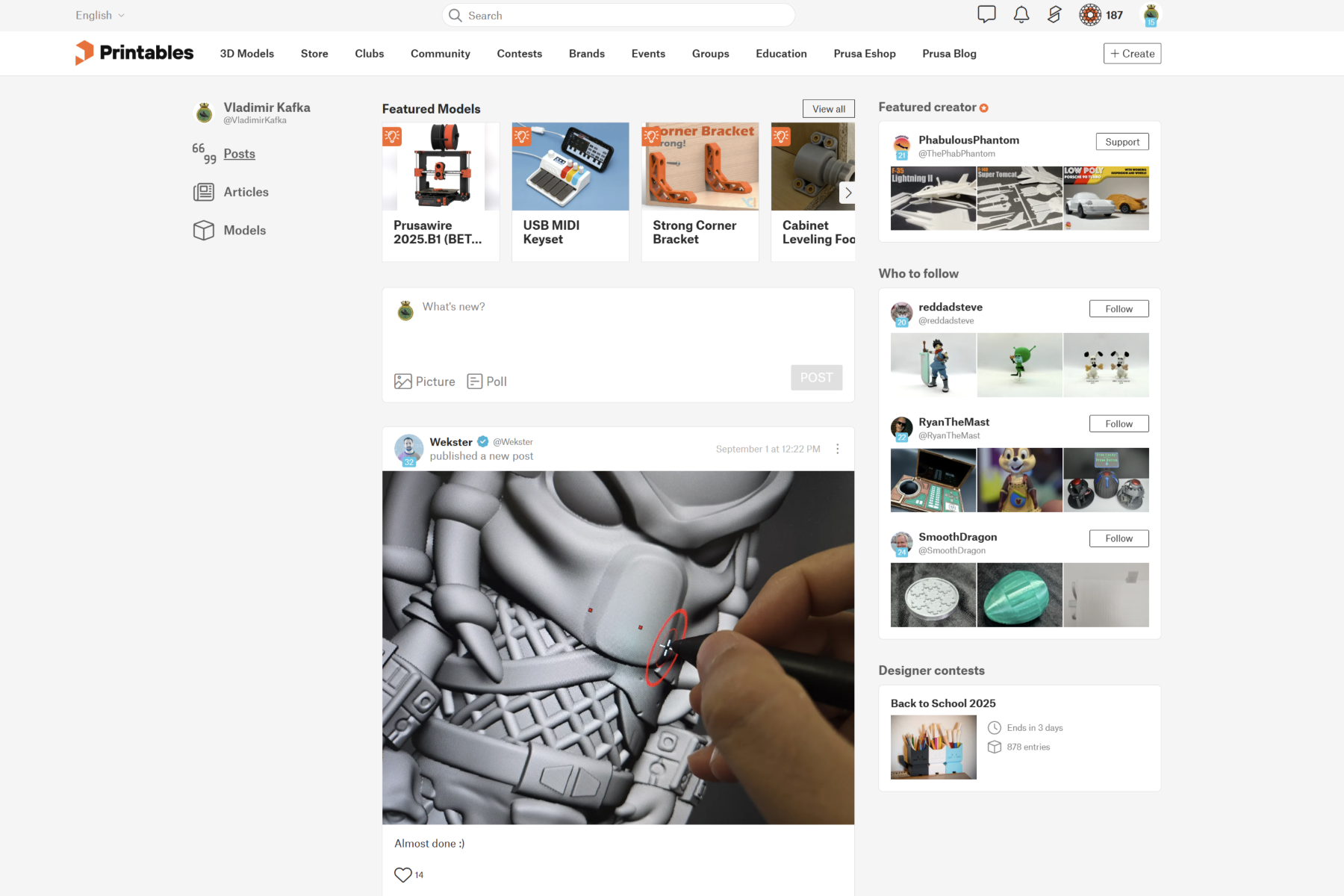Open the three-dot menu on Wekster's post
The height and width of the screenshot is (896, 1344).
[838, 449]
